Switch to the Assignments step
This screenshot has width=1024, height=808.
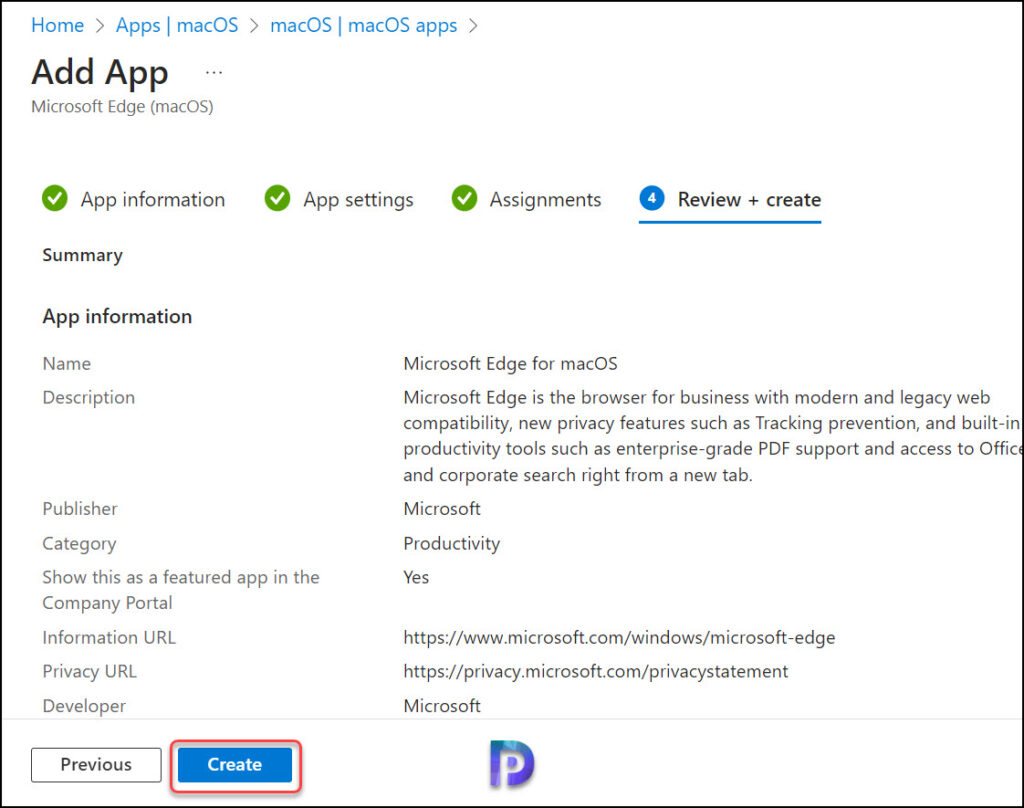click(x=526, y=199)
